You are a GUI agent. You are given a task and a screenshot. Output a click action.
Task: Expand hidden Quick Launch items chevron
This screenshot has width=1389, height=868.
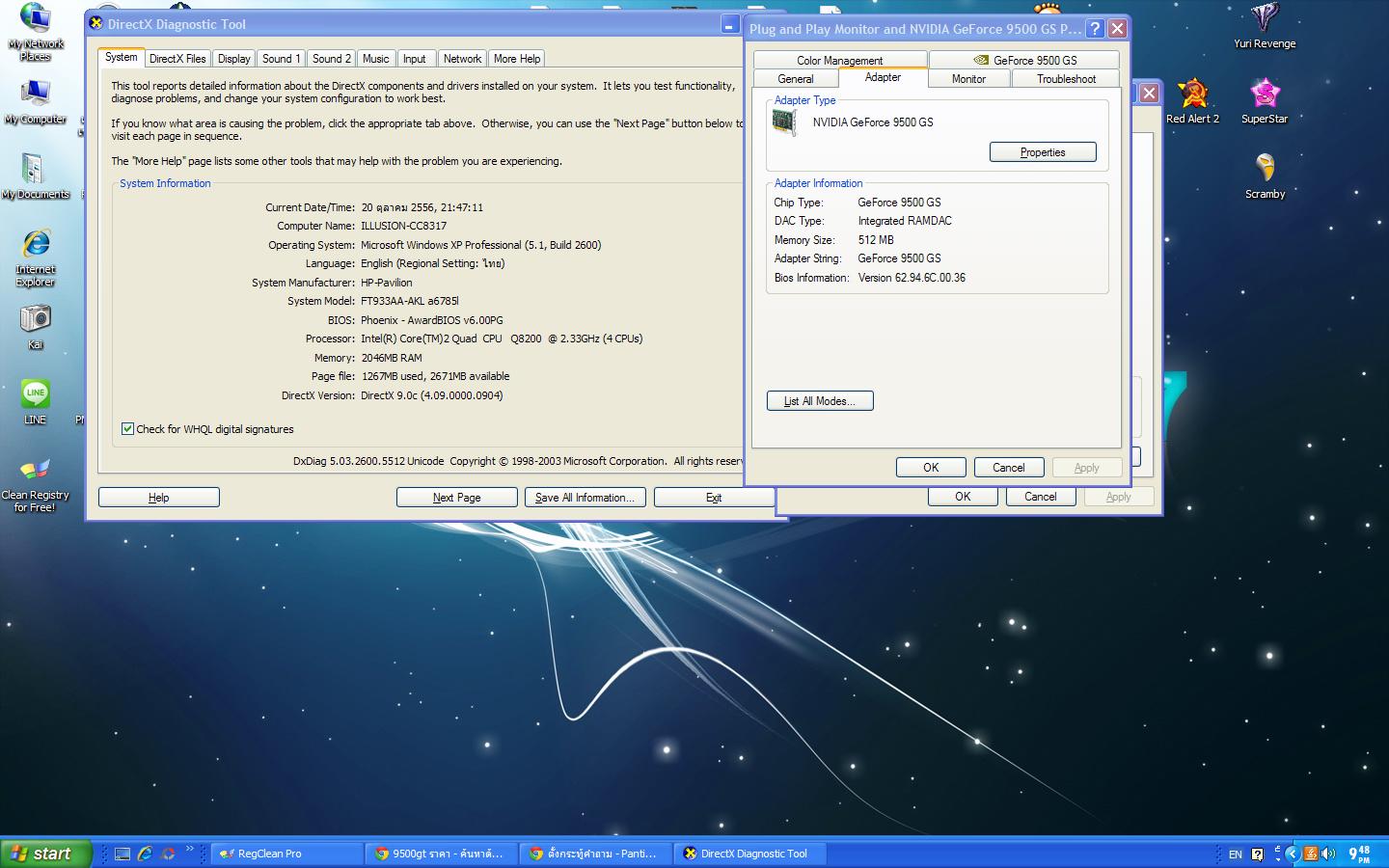pyautogui.click(x=190, y=849)
